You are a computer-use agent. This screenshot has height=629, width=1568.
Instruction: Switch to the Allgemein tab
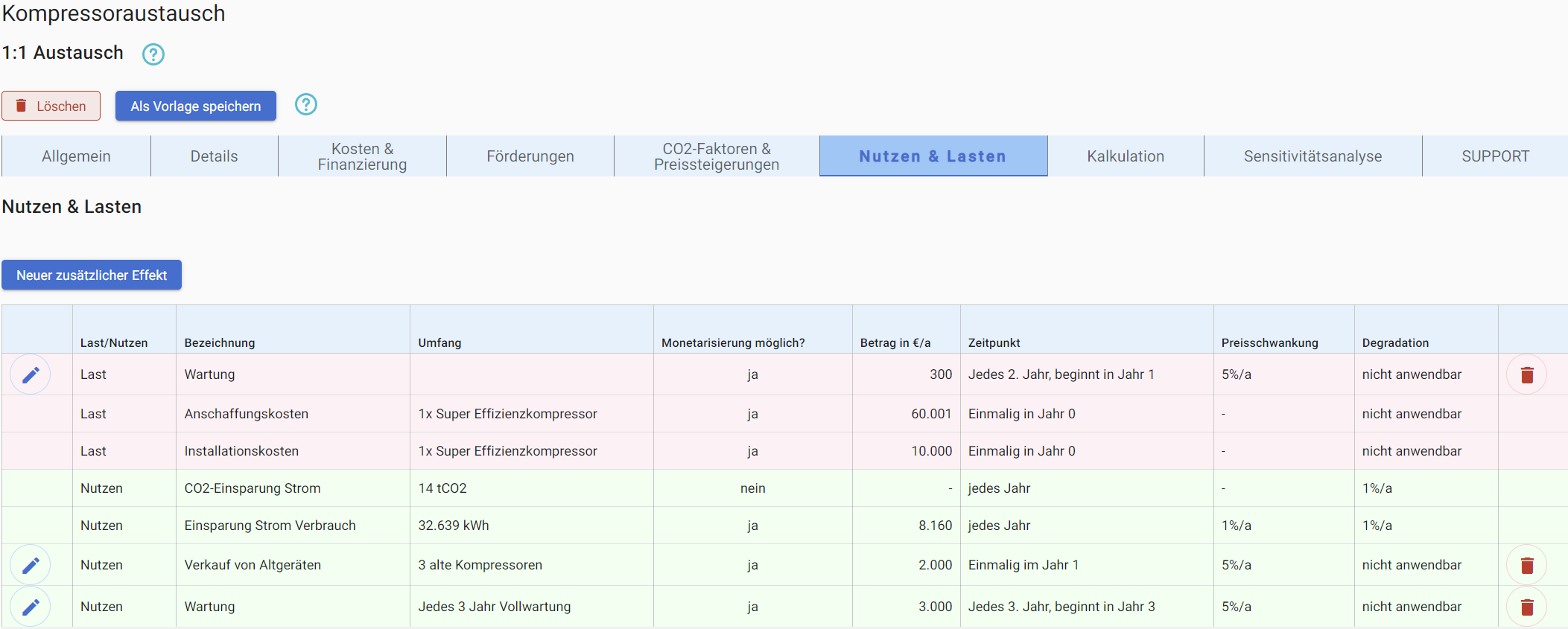click(x=76, y=156)
